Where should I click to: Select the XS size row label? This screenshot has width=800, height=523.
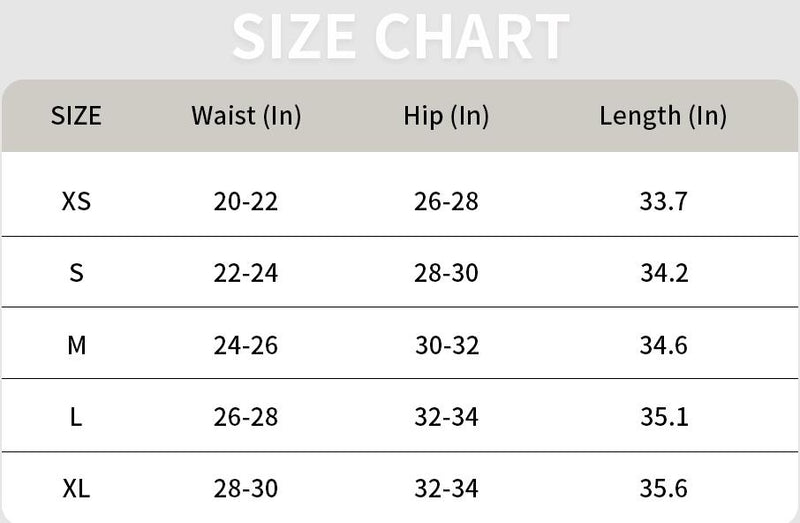(76, 202)
